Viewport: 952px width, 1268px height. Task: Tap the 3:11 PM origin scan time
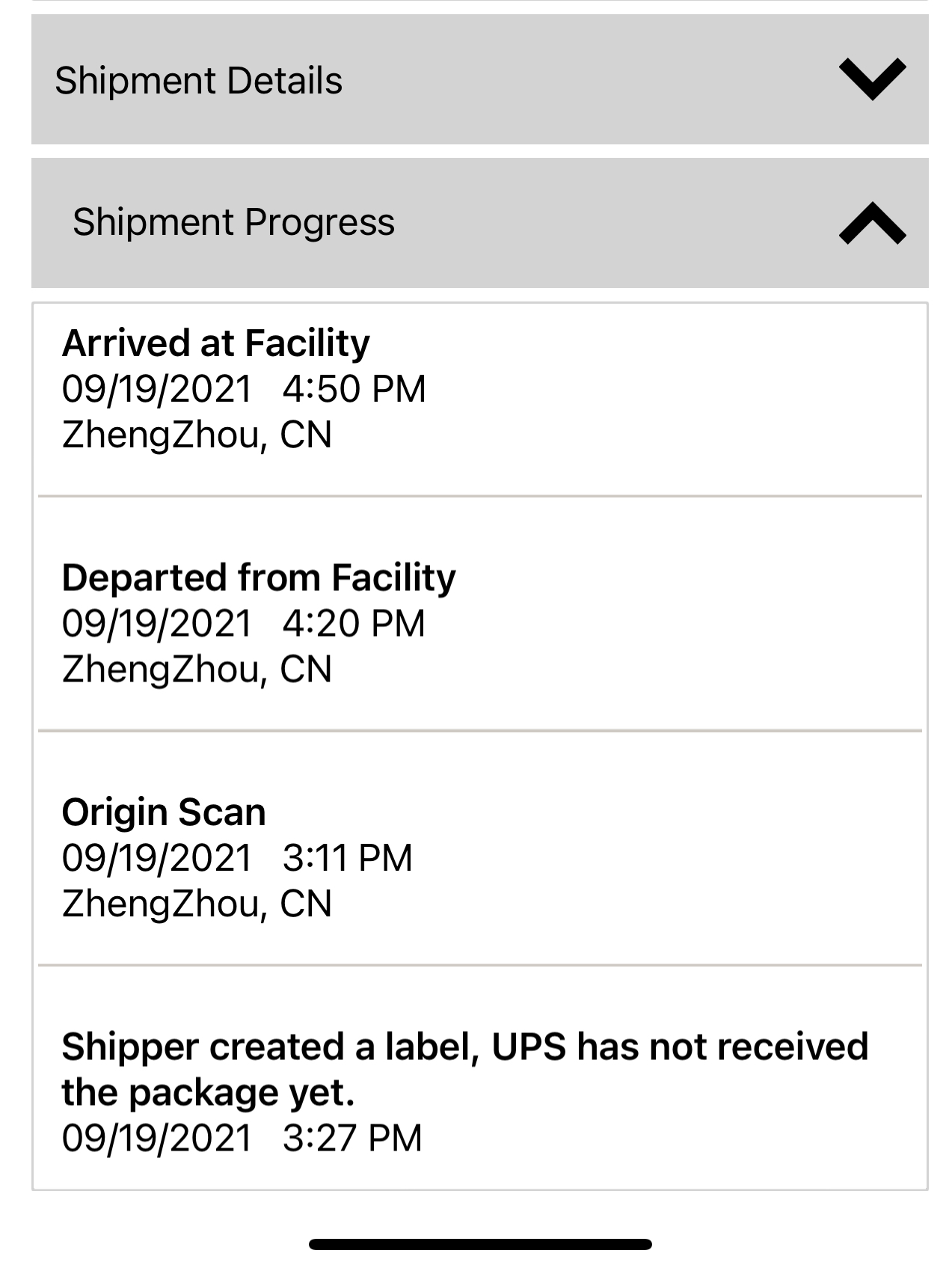coord(347,858)
